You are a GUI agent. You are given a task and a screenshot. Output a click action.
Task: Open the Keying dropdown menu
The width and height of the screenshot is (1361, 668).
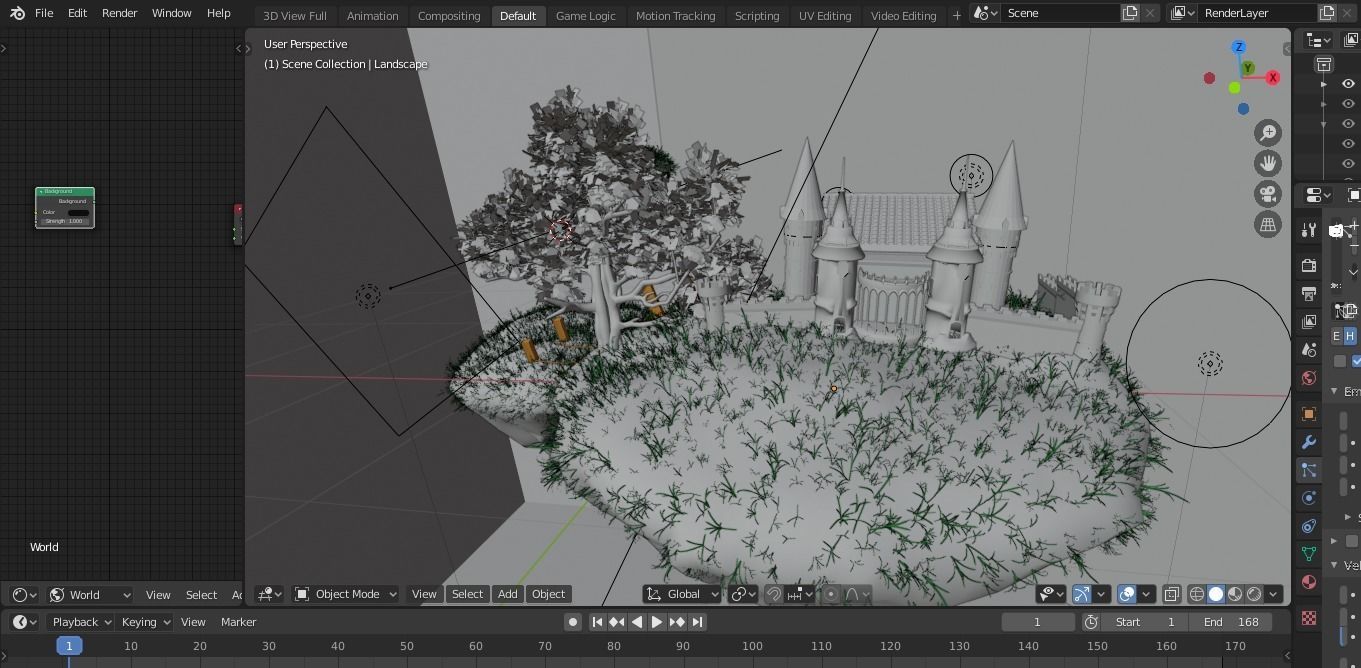(145, 622)
